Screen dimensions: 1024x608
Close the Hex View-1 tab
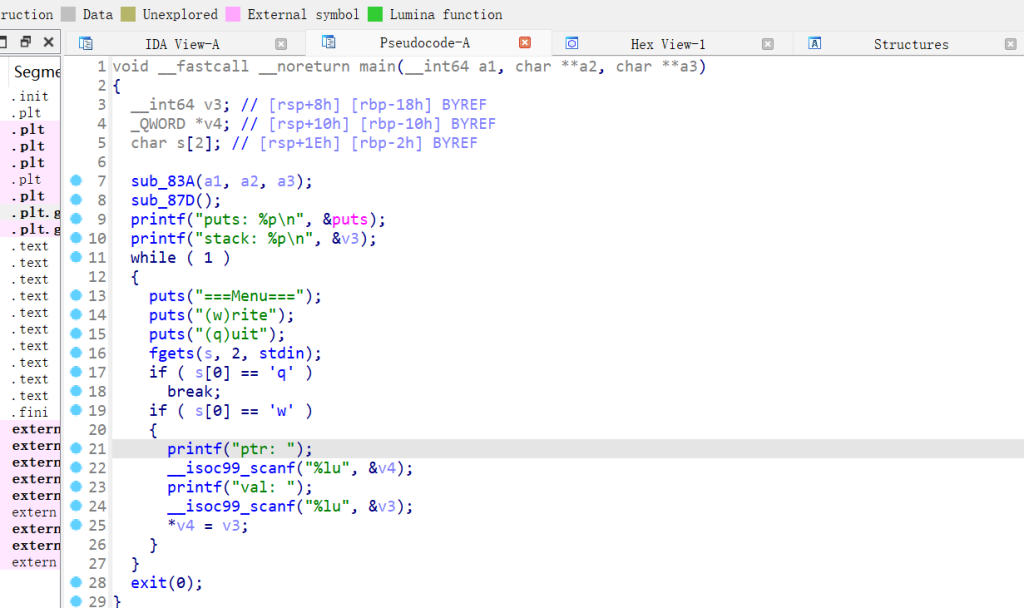click(767, 44)
